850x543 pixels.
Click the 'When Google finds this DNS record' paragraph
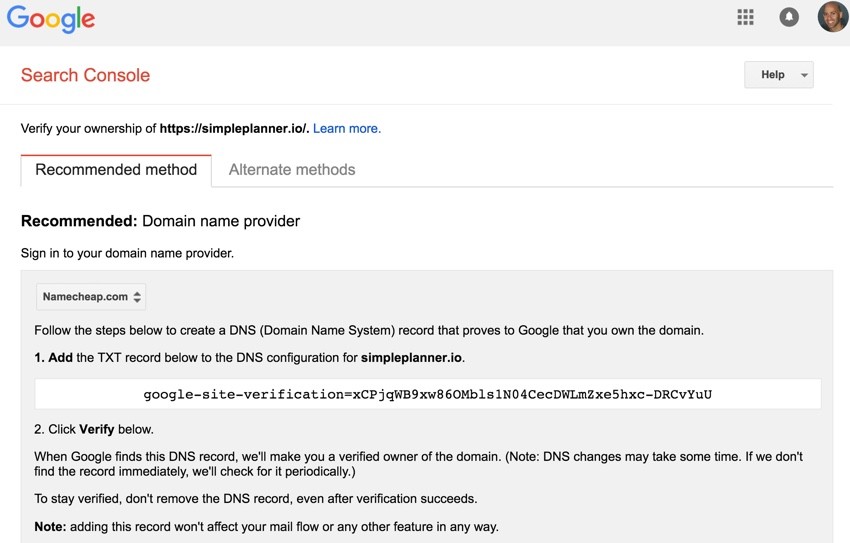418,464
